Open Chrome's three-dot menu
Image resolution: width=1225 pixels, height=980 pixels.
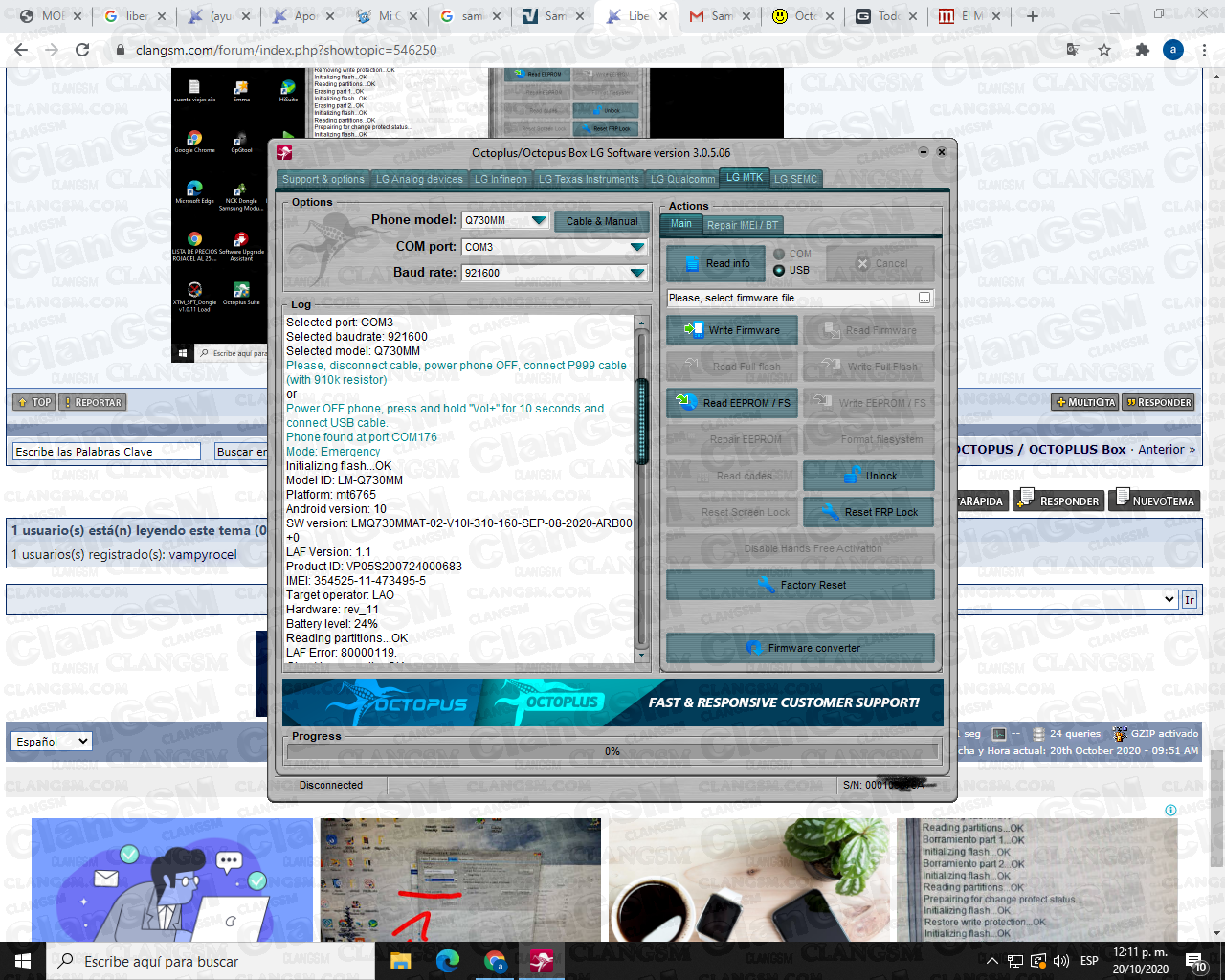1204,50
